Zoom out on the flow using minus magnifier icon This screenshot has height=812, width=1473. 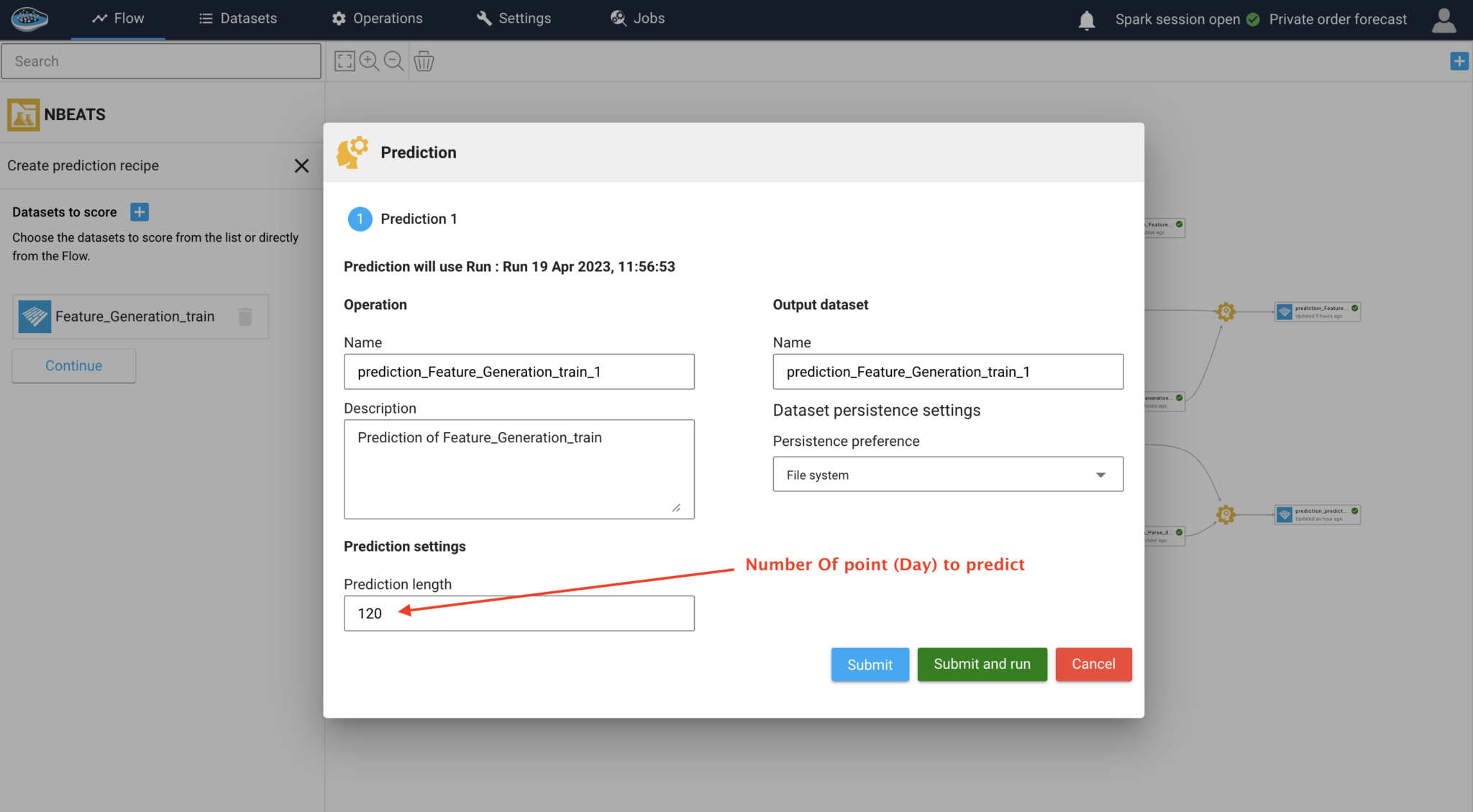(x=393, y=60)
